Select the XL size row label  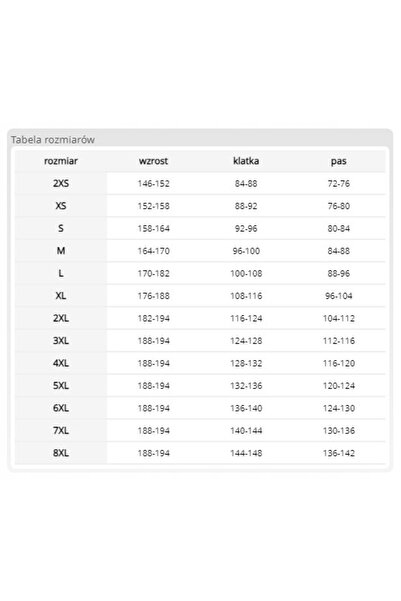tap(61, 296)
